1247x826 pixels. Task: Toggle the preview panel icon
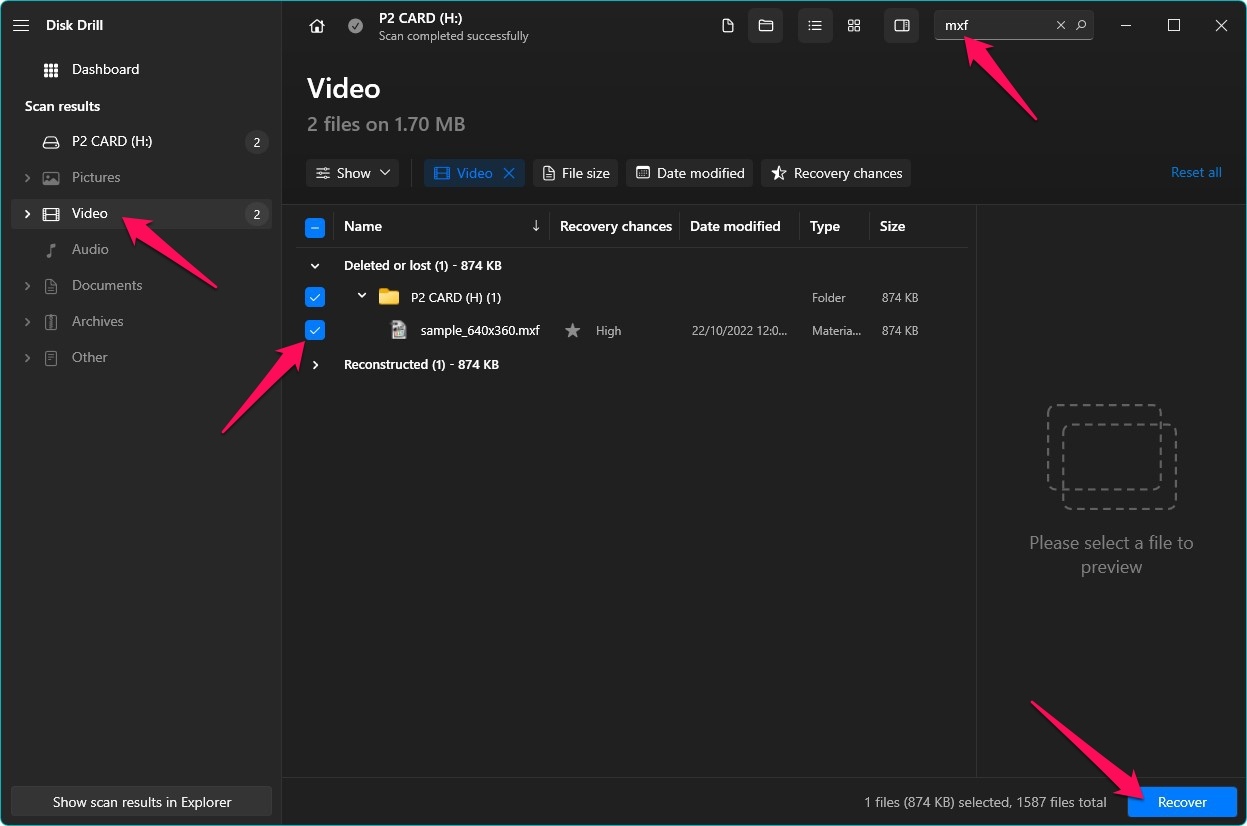pos(901,26)
